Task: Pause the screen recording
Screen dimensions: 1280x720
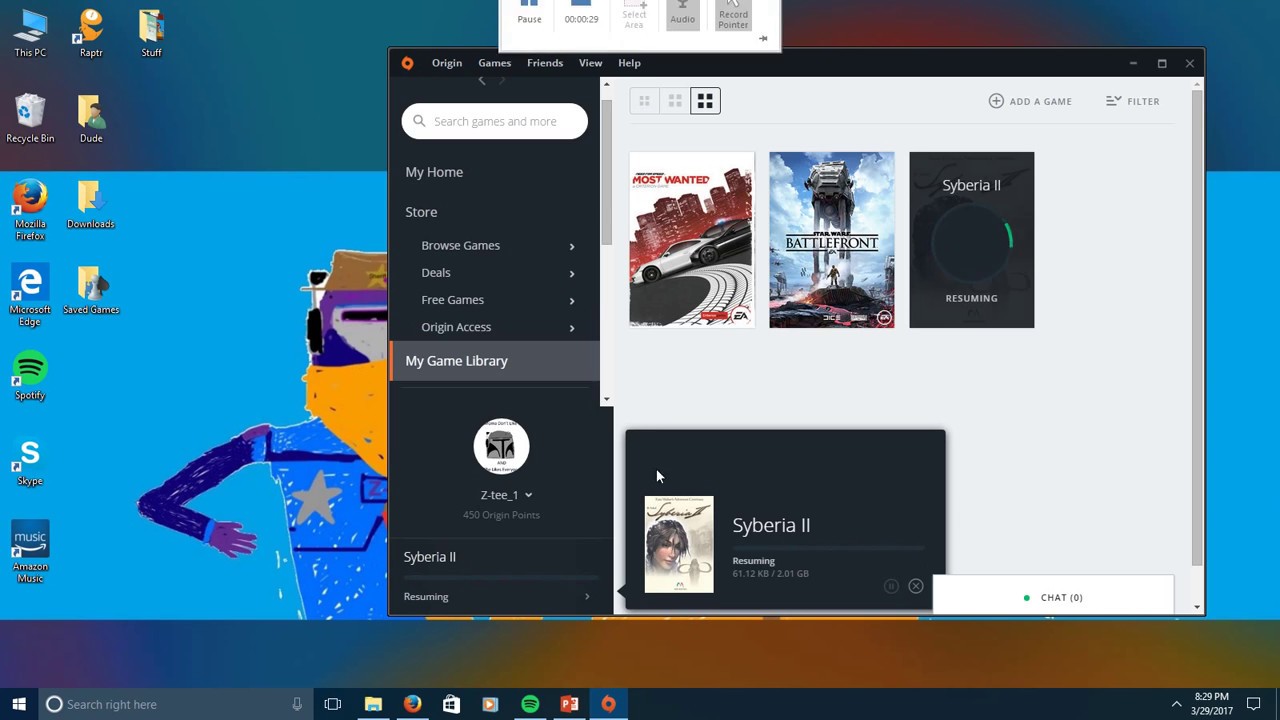Action: click(529, 13)
